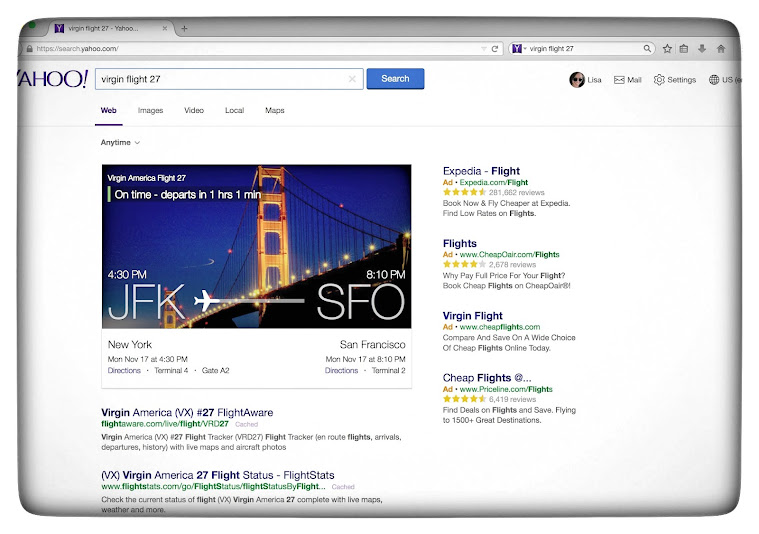Click the magnifier in browser search box
This screenshot has height=534, width=759.
pyautogui.click(x=647, y=48)
